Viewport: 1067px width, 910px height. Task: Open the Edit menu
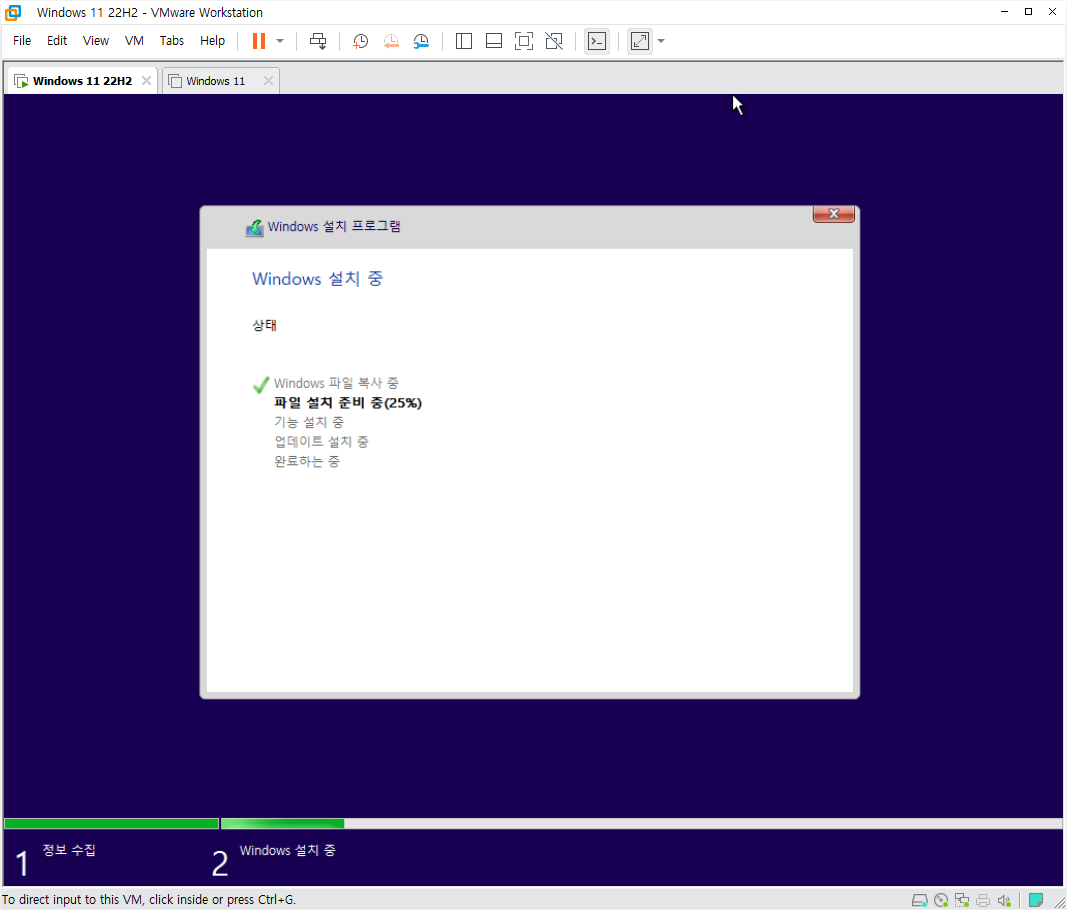tap(57, 41)
